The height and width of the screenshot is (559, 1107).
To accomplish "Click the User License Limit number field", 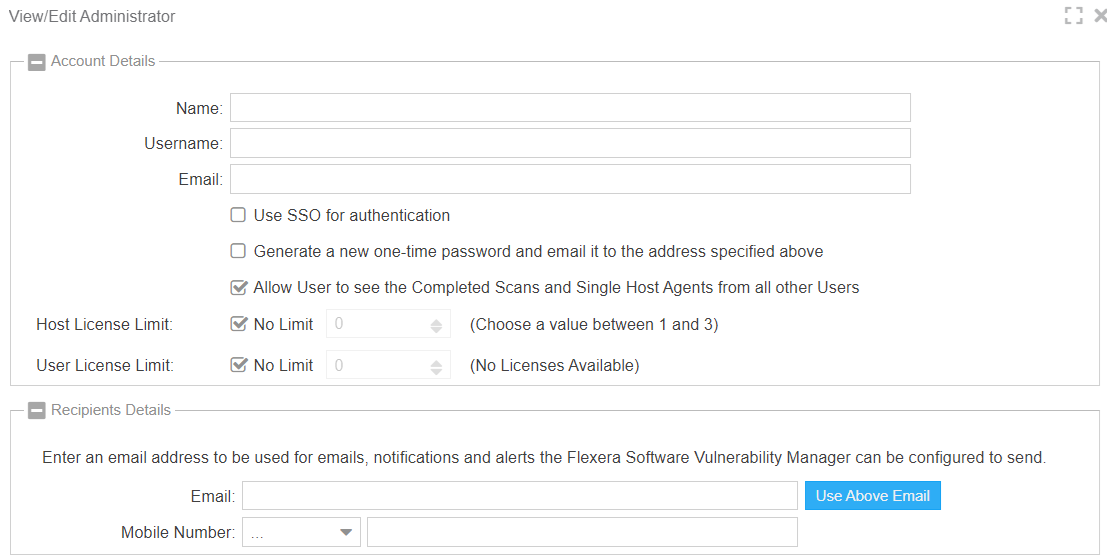I will click(x=375, y=366).
